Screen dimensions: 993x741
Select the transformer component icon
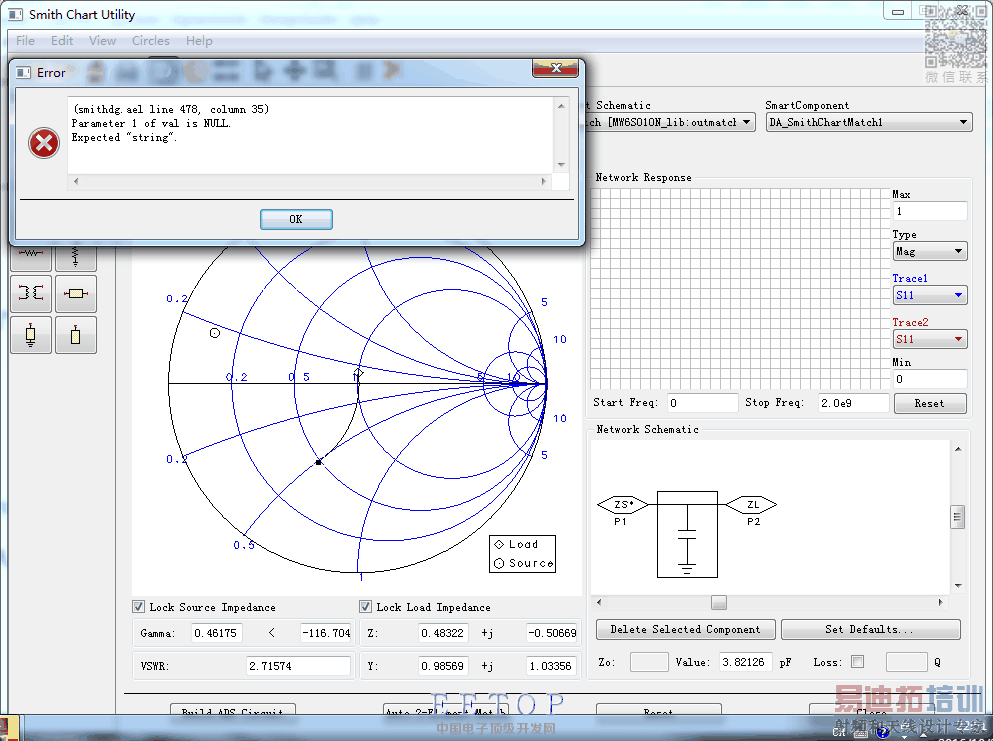(x=32, y=293)
